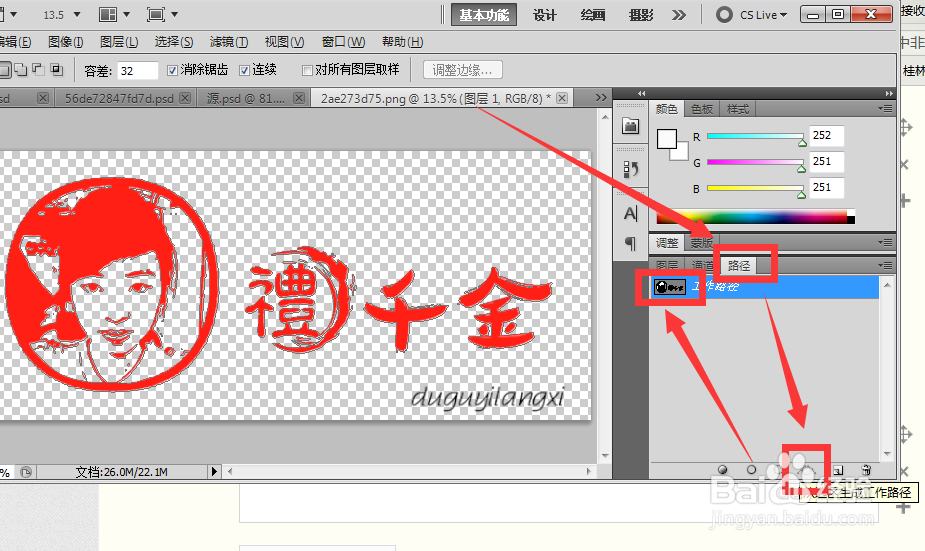
Task: Switch to the 蒙版 masks tab
Action: tap(701, 243)
